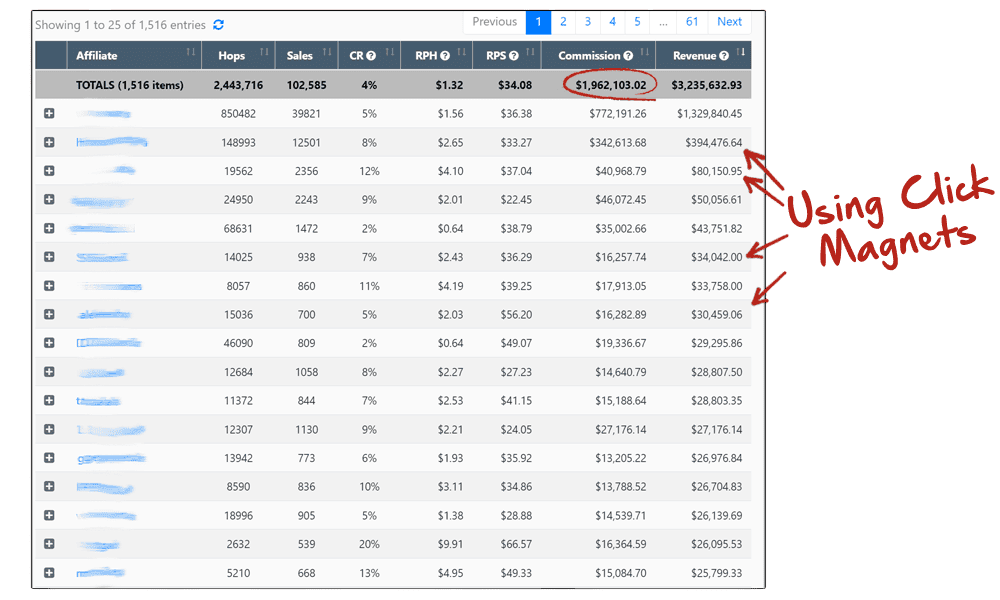Select total revenue $3,235,632.93
The height and width of the screenshot is (600, 1000).
(707, 85)
